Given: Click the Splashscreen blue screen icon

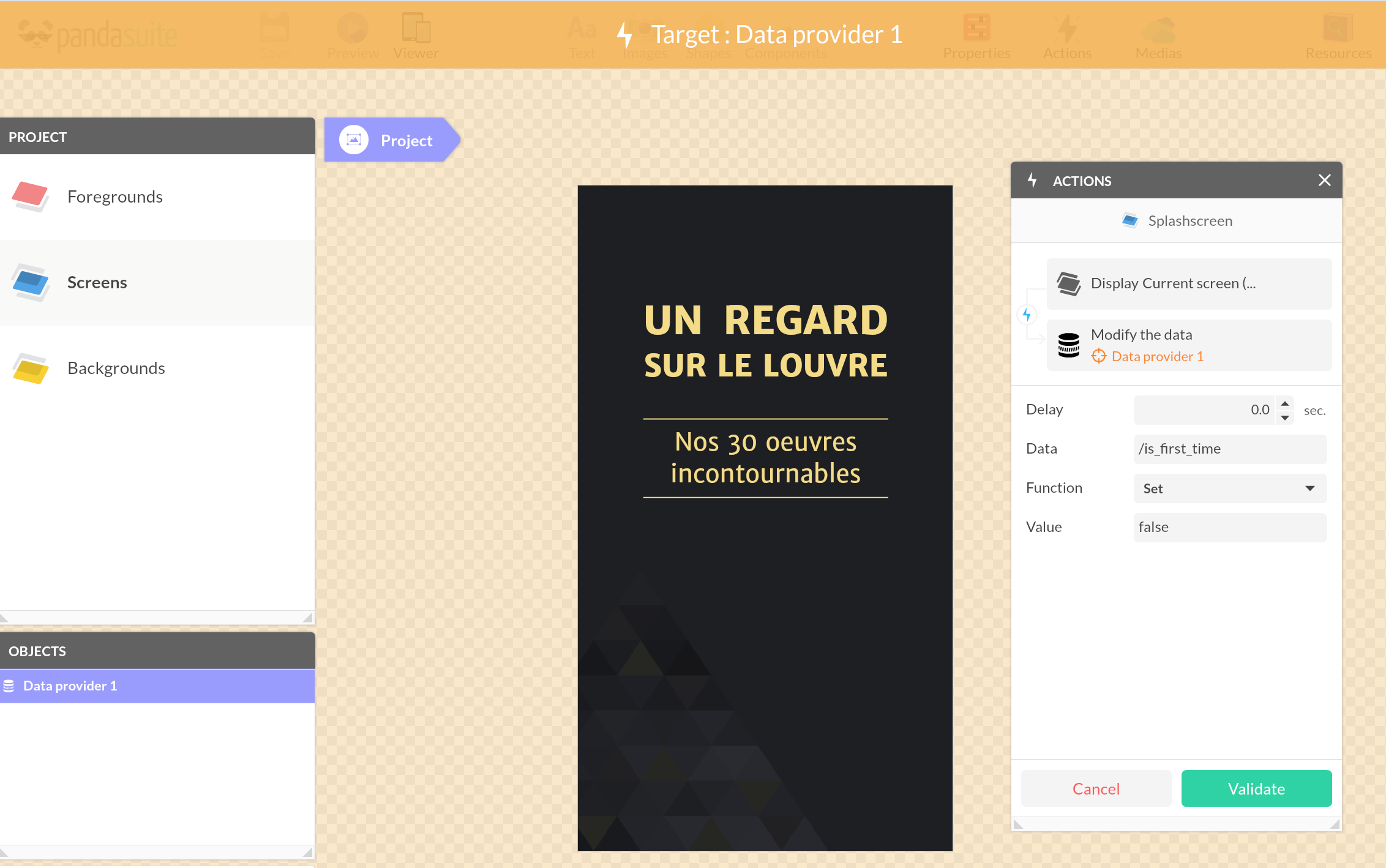Looking at the screenshot, I should [1130, 220].
